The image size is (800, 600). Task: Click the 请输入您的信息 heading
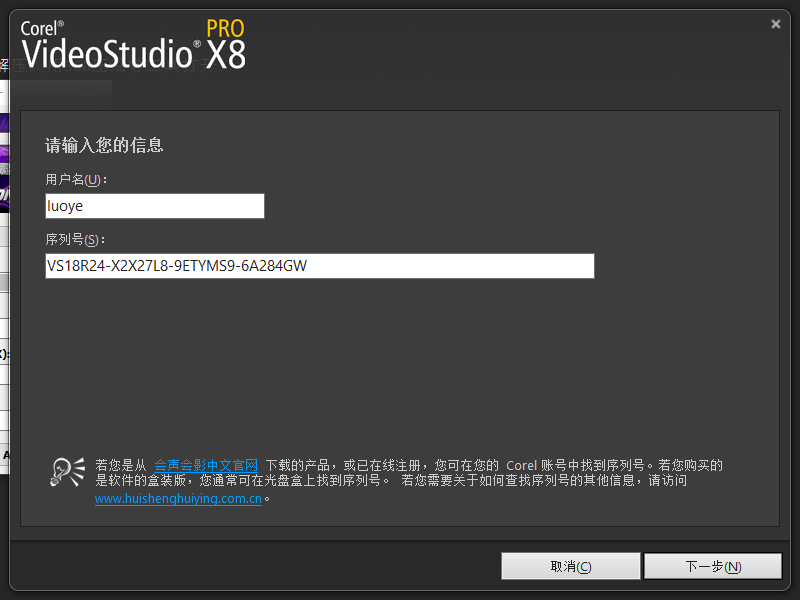coord(104,145)
